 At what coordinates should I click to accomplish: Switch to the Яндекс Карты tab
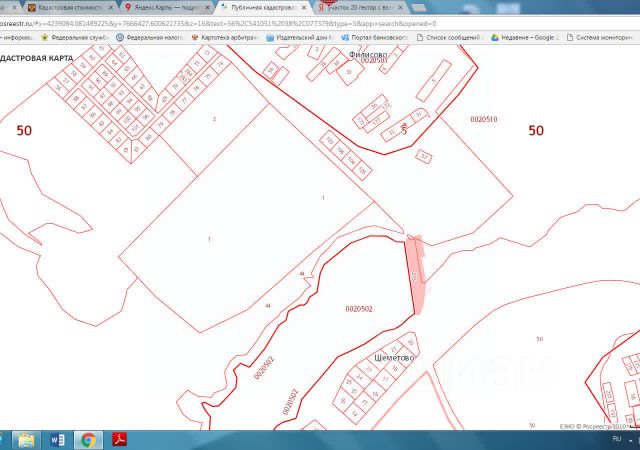167,8
